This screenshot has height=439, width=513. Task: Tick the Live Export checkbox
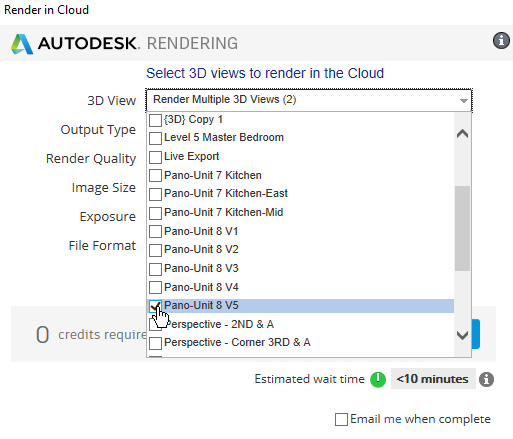tap(155, 157)
